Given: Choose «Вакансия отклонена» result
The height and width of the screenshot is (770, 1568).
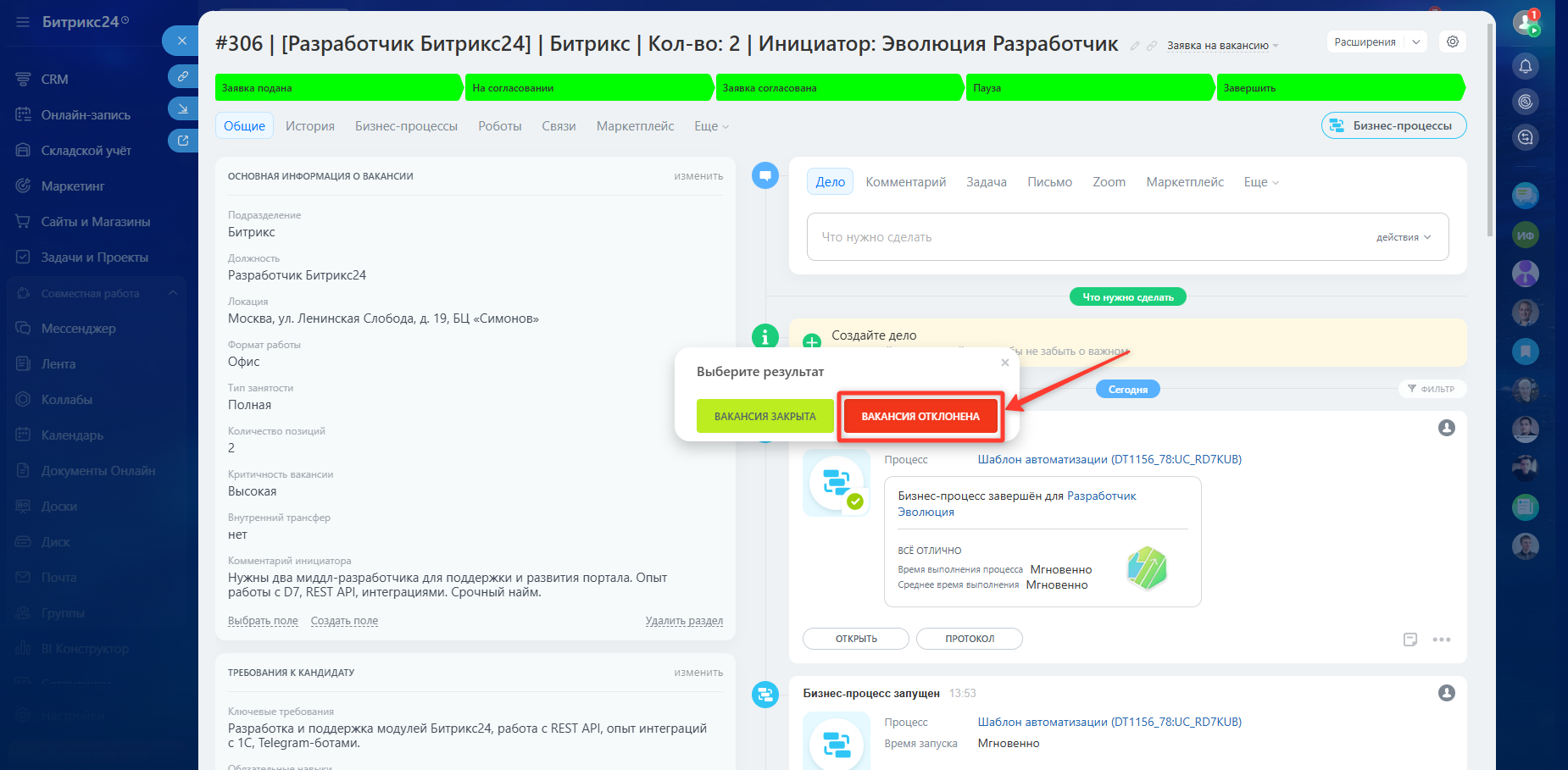Looking at the screenshot, I should (x=920, y=416).
